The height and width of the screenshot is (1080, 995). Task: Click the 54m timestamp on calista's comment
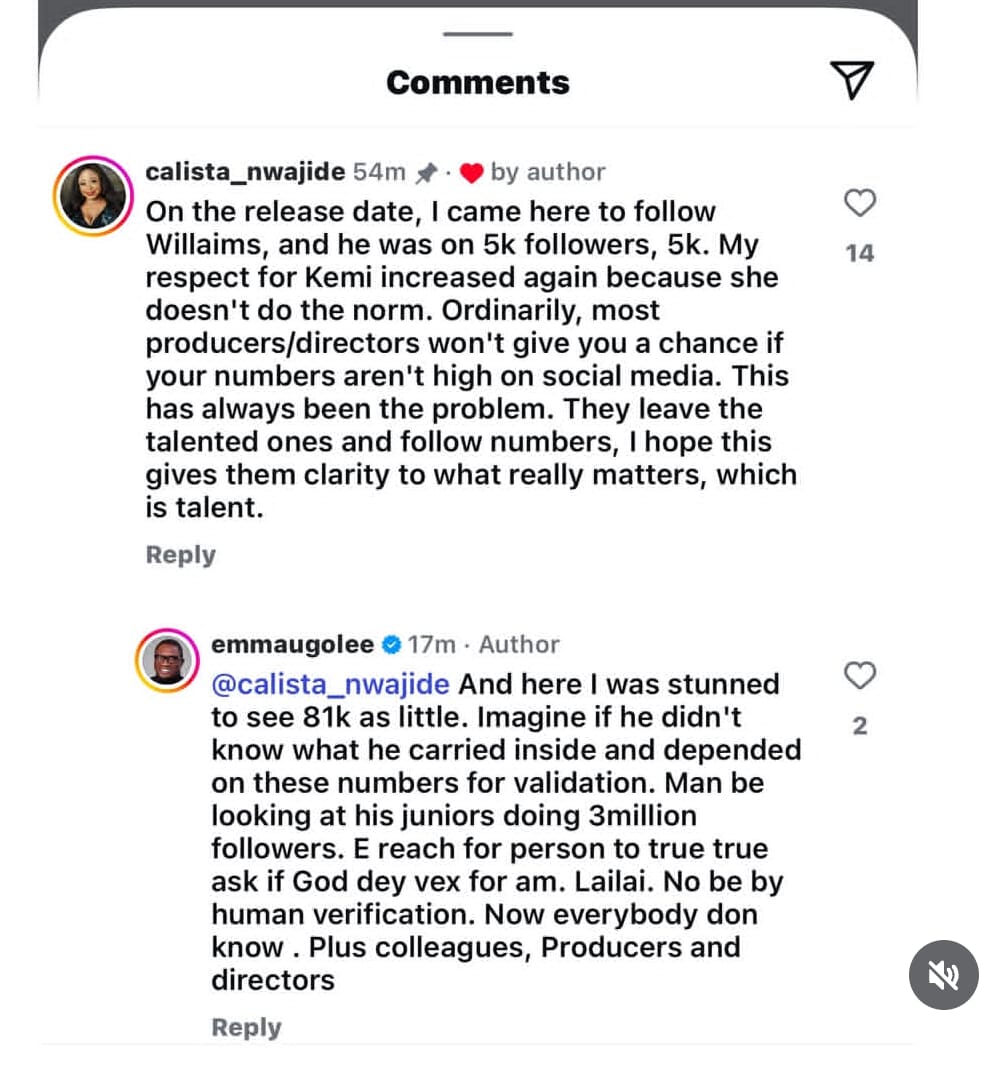pos(379,173)
